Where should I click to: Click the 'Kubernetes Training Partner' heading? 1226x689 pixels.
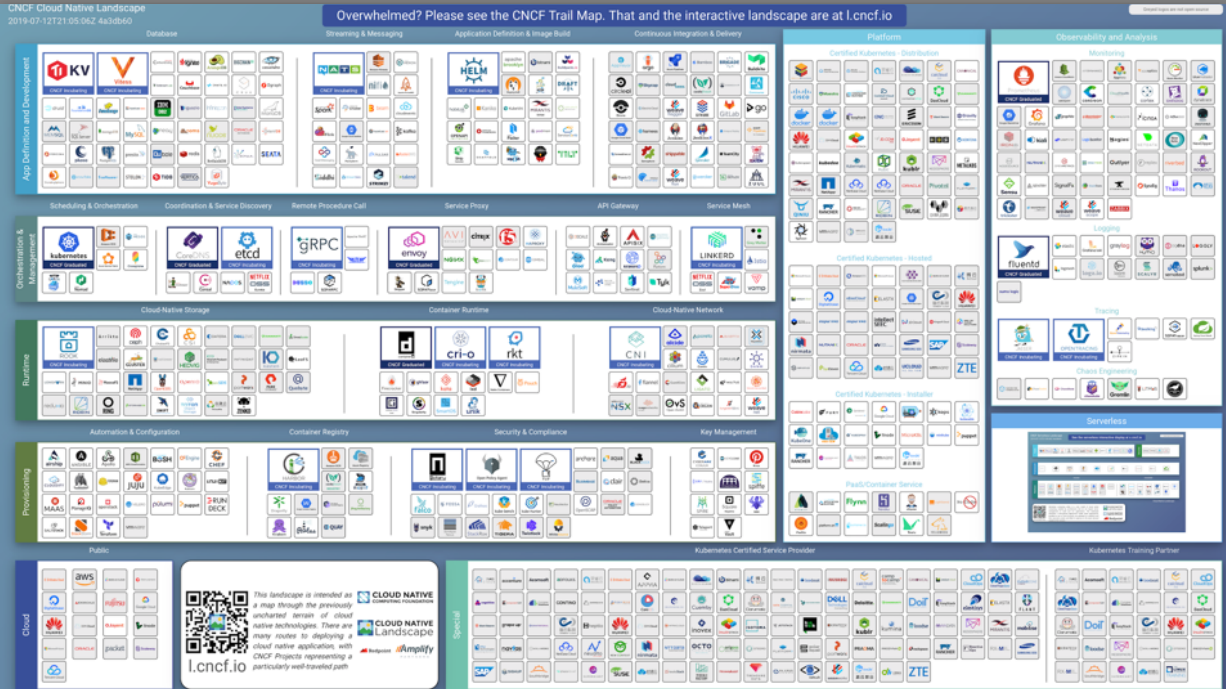1133,550
